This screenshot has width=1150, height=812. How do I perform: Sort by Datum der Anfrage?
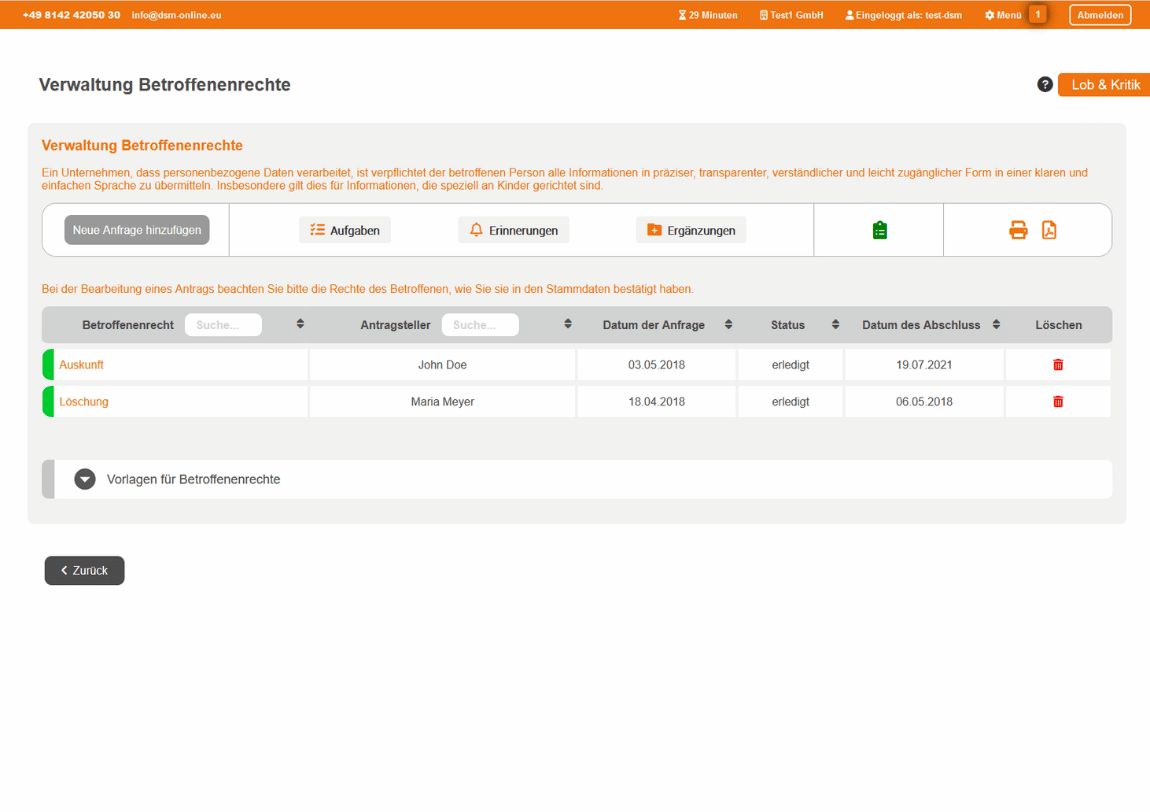728,324
